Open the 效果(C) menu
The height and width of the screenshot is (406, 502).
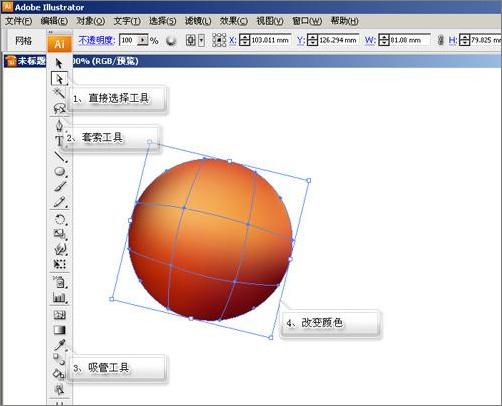[233, 21]
